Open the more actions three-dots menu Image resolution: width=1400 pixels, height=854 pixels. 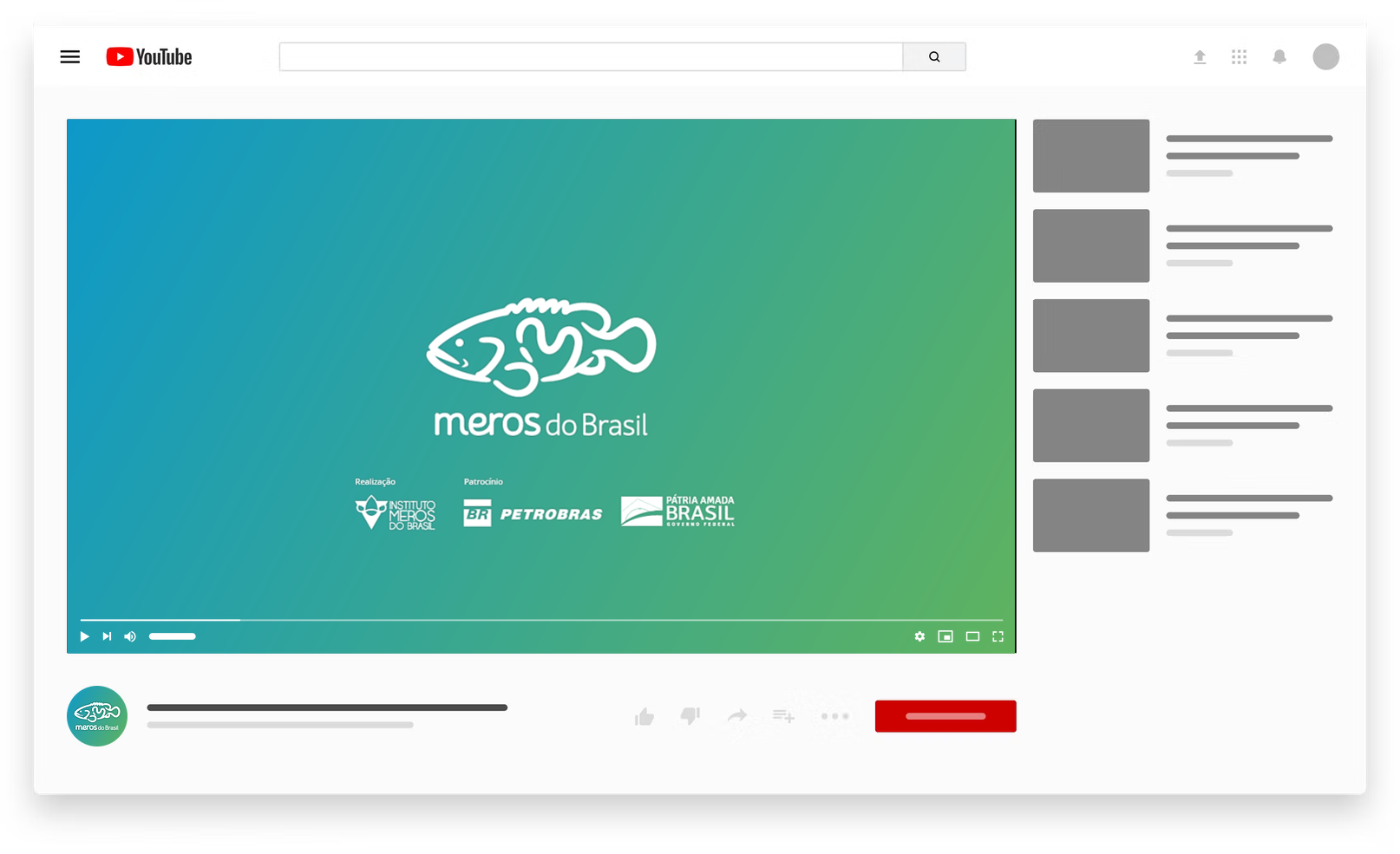coord(835,716)
